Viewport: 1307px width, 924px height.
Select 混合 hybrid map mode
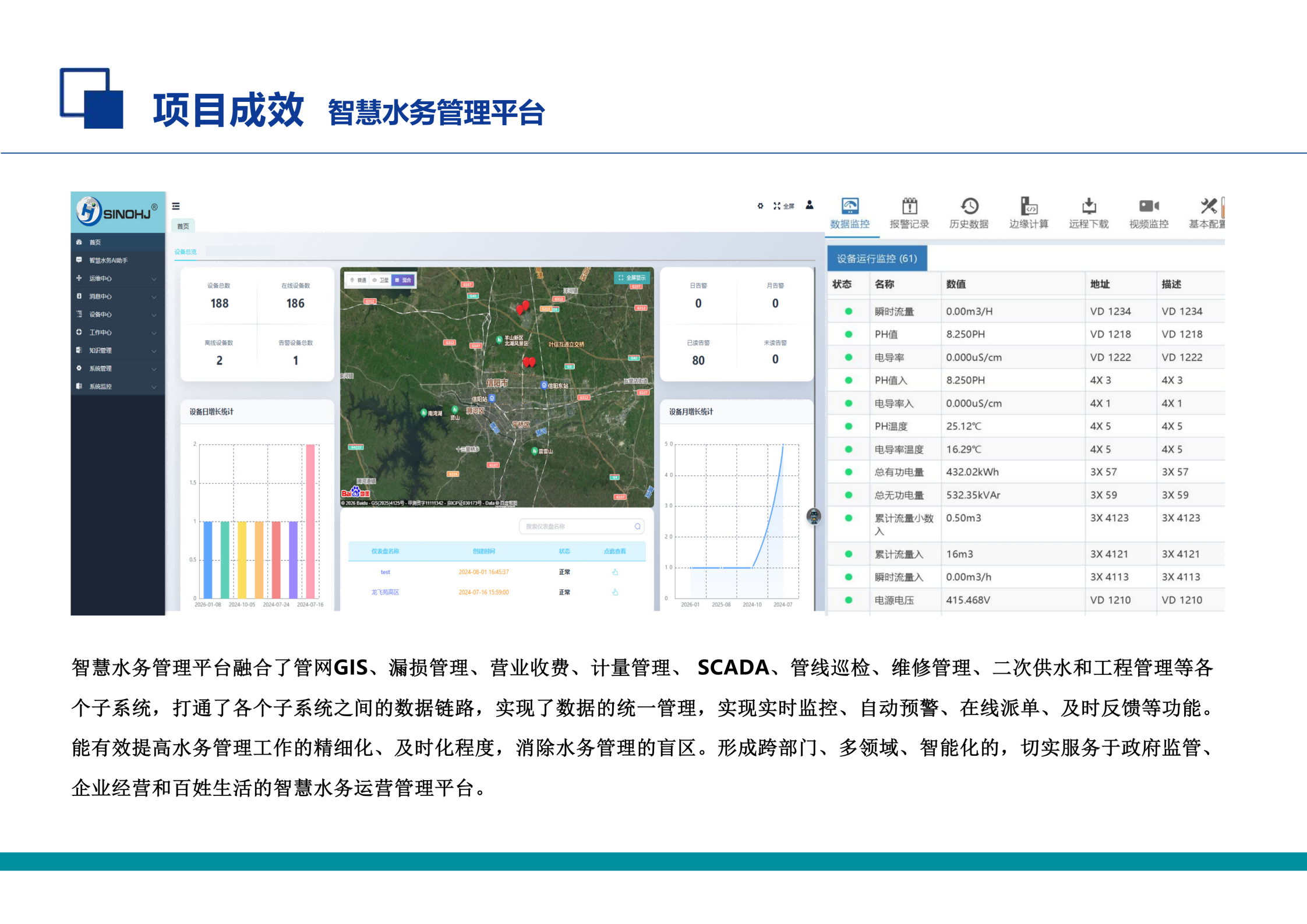403,280
